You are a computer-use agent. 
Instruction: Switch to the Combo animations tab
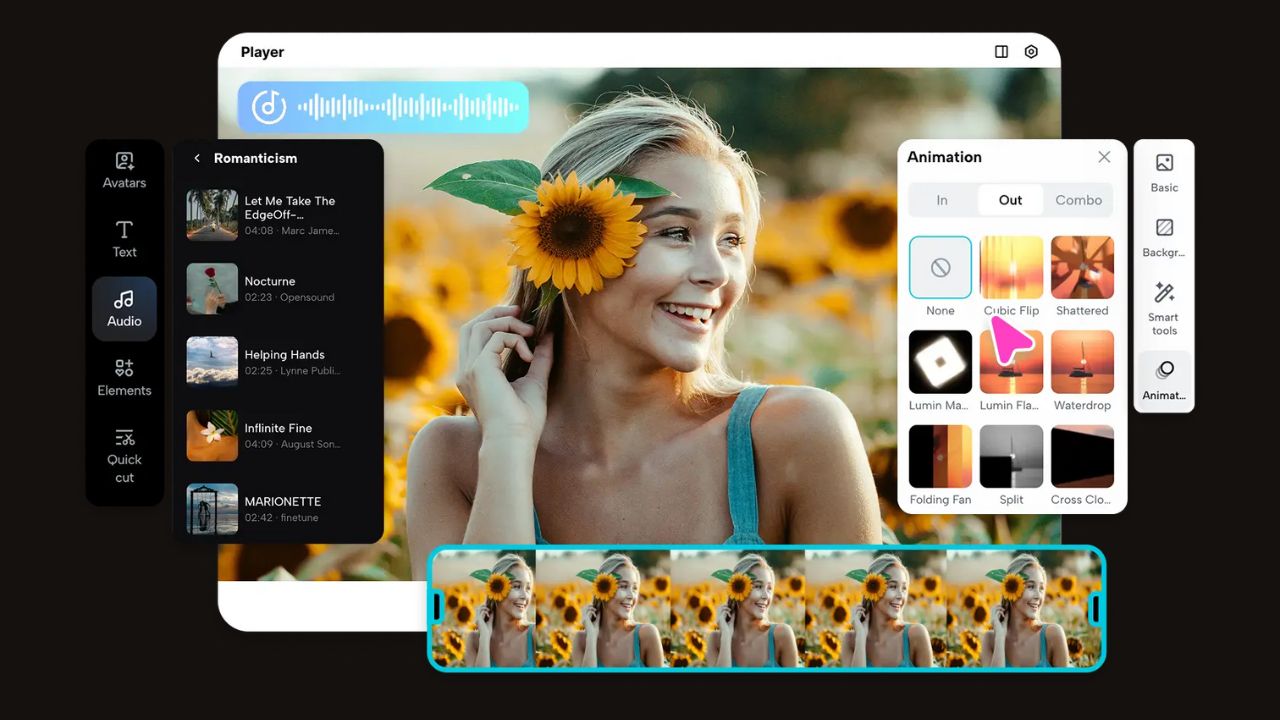tap(1079, 200)
